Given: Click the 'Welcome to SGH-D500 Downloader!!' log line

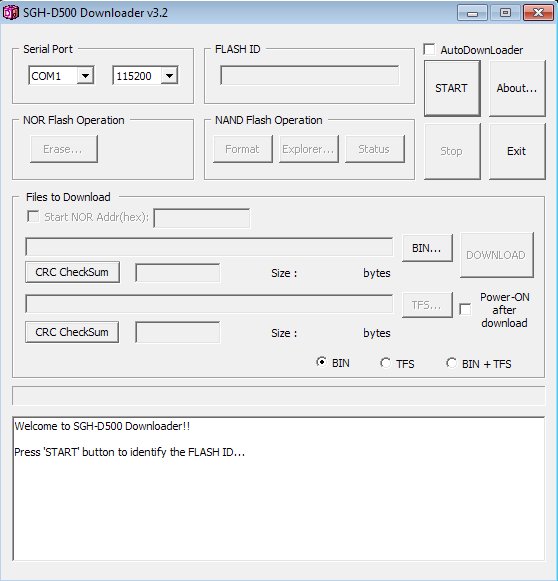Looking at the screenshot, I should click(x=102, y=426).
